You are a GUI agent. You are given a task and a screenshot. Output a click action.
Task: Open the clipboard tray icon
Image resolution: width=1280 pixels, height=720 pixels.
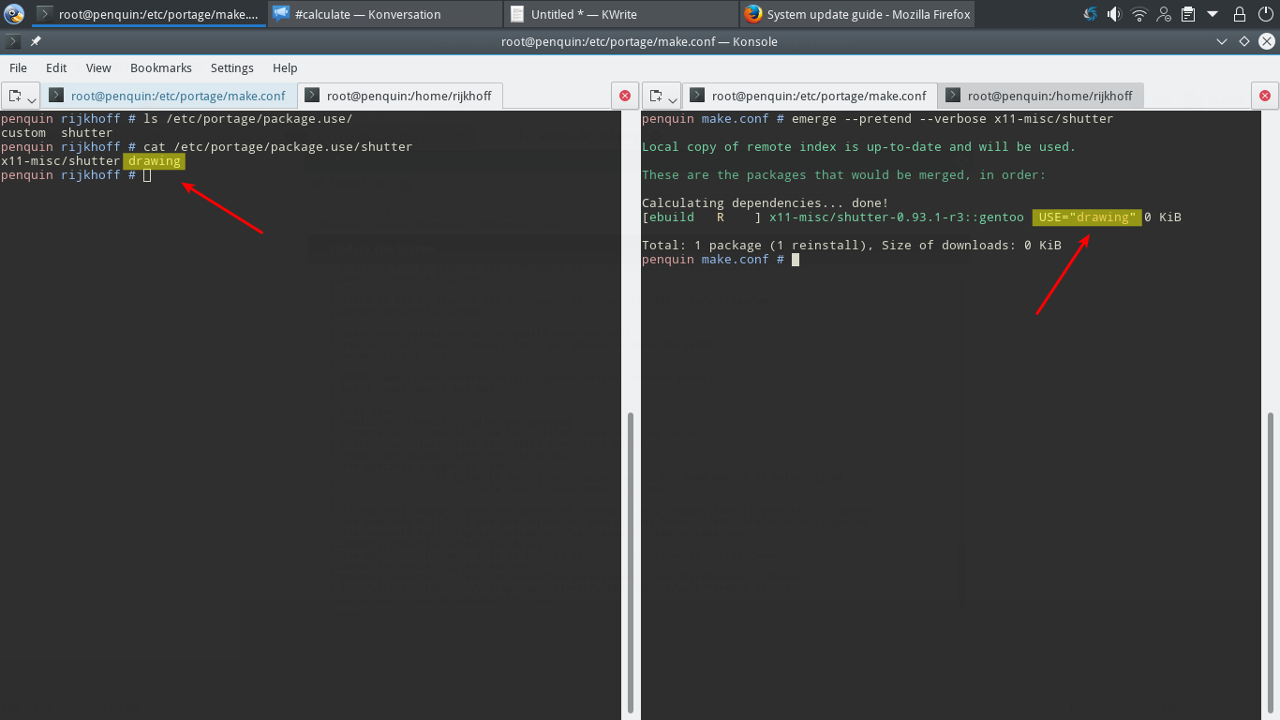tap(1187, 14)
